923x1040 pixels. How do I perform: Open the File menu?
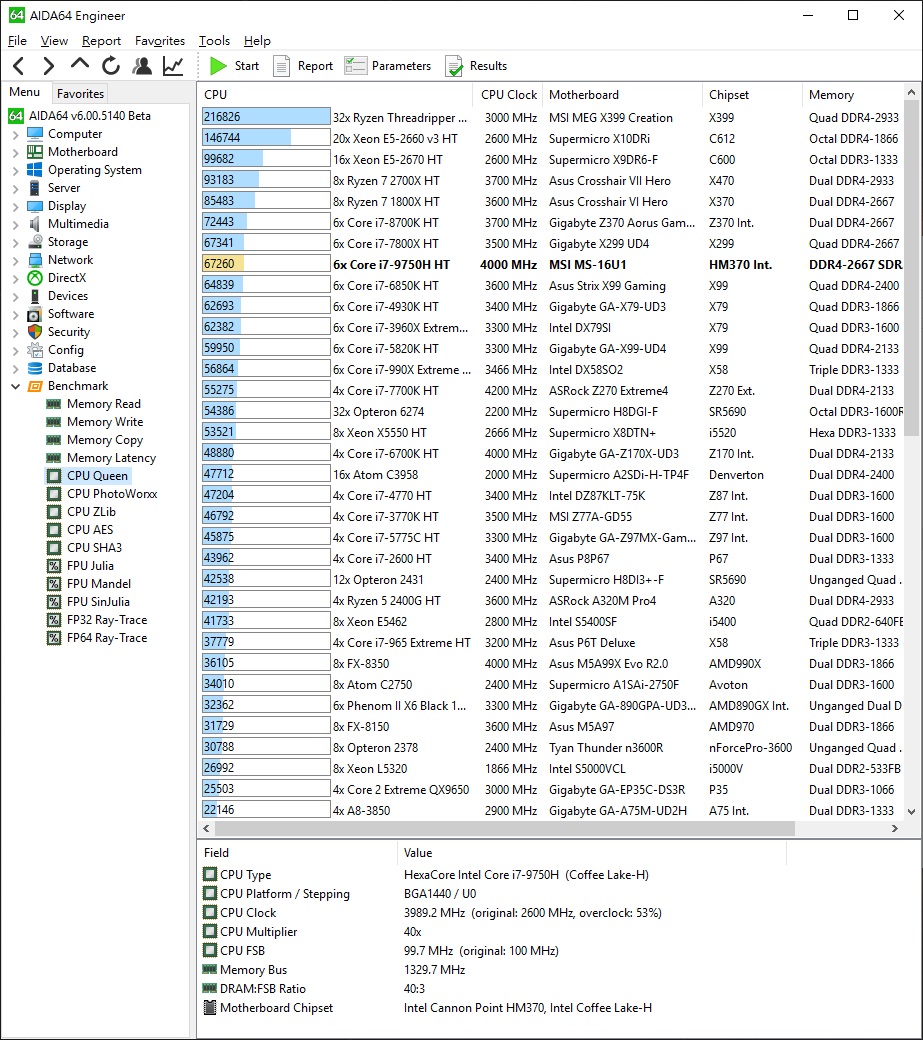pos(17,41)
